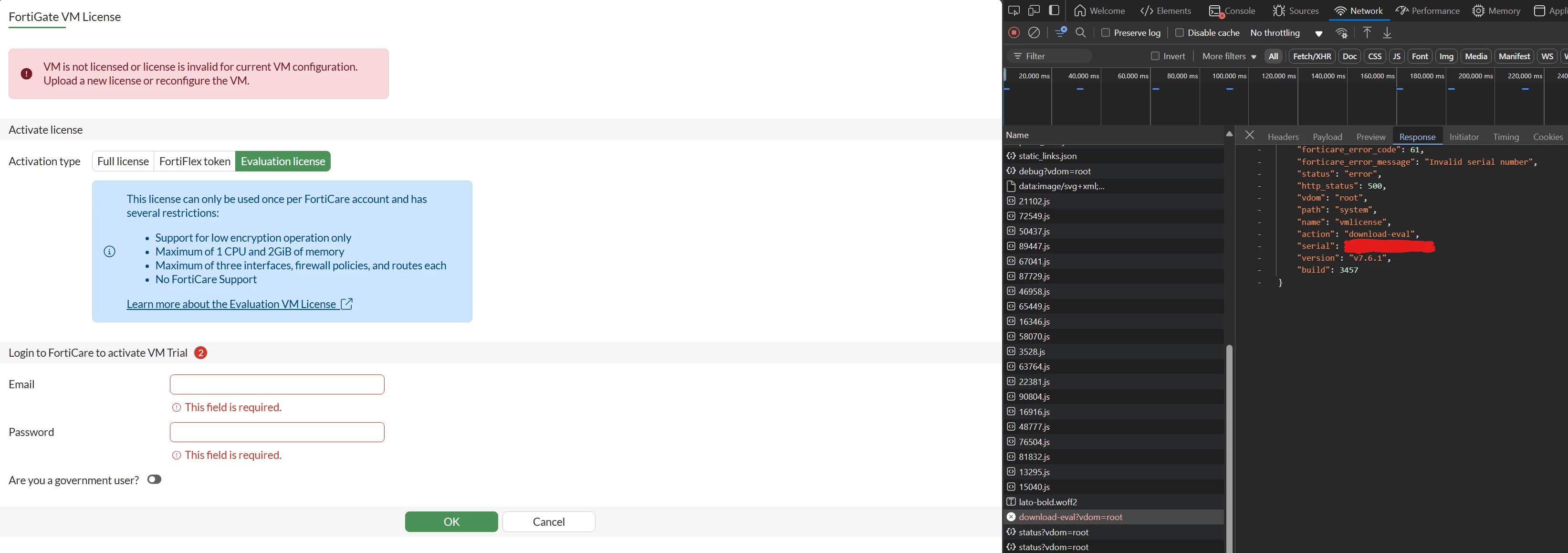Select FortiFlex token activation type
The width and height of the screenshot is (1568, 553).
coord(195,161)
